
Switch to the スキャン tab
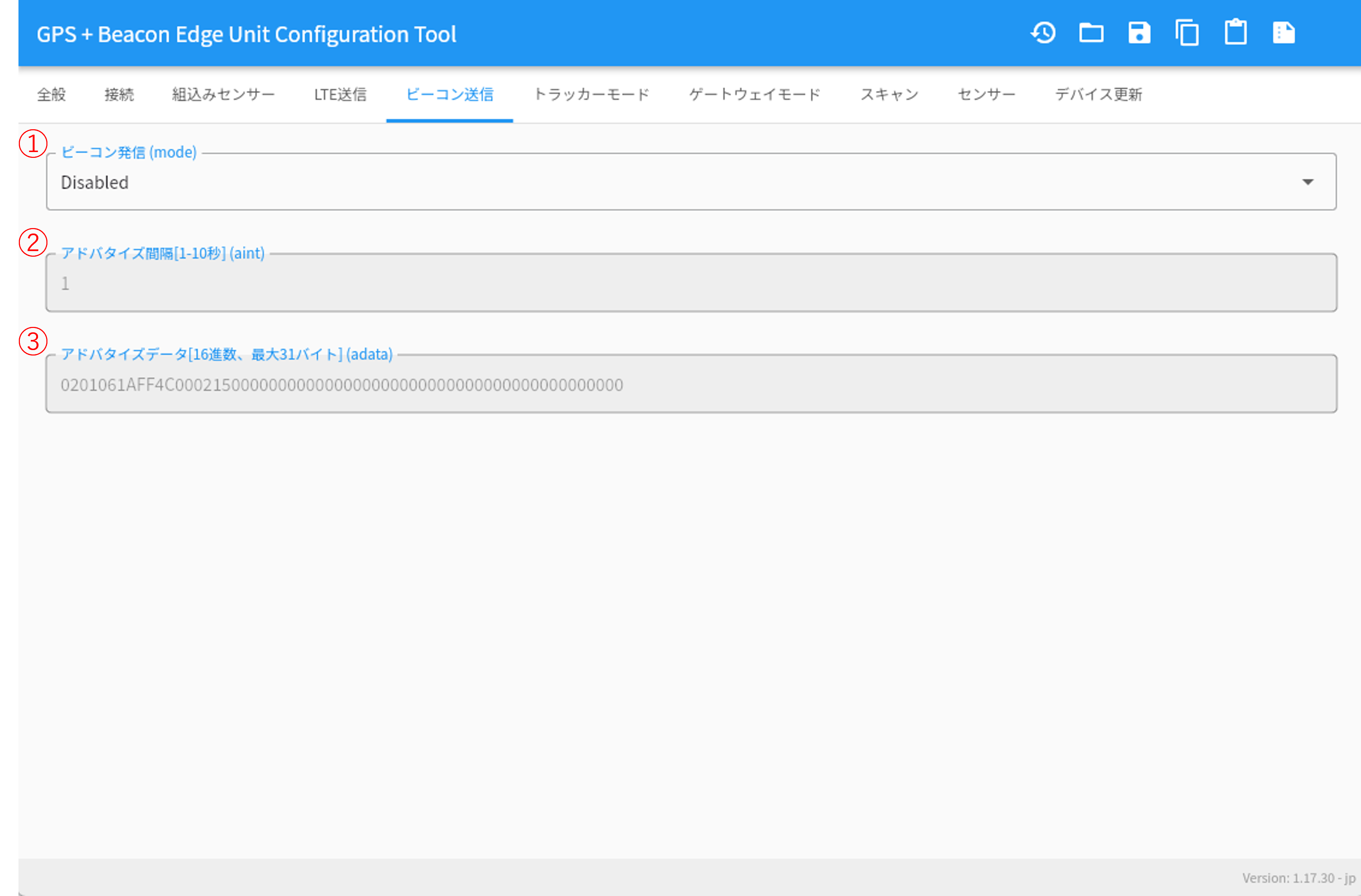click(x=889, y=94)
